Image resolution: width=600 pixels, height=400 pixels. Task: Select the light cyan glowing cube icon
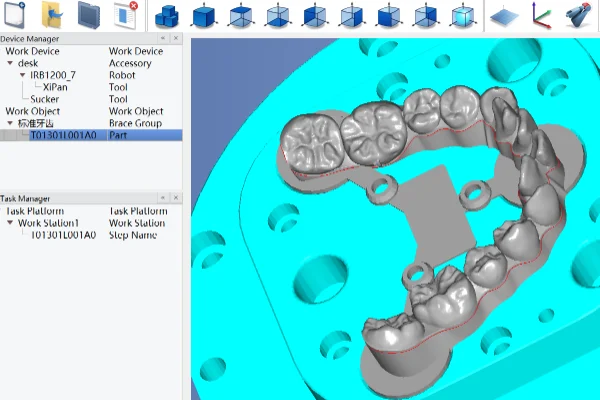(462, 15)
